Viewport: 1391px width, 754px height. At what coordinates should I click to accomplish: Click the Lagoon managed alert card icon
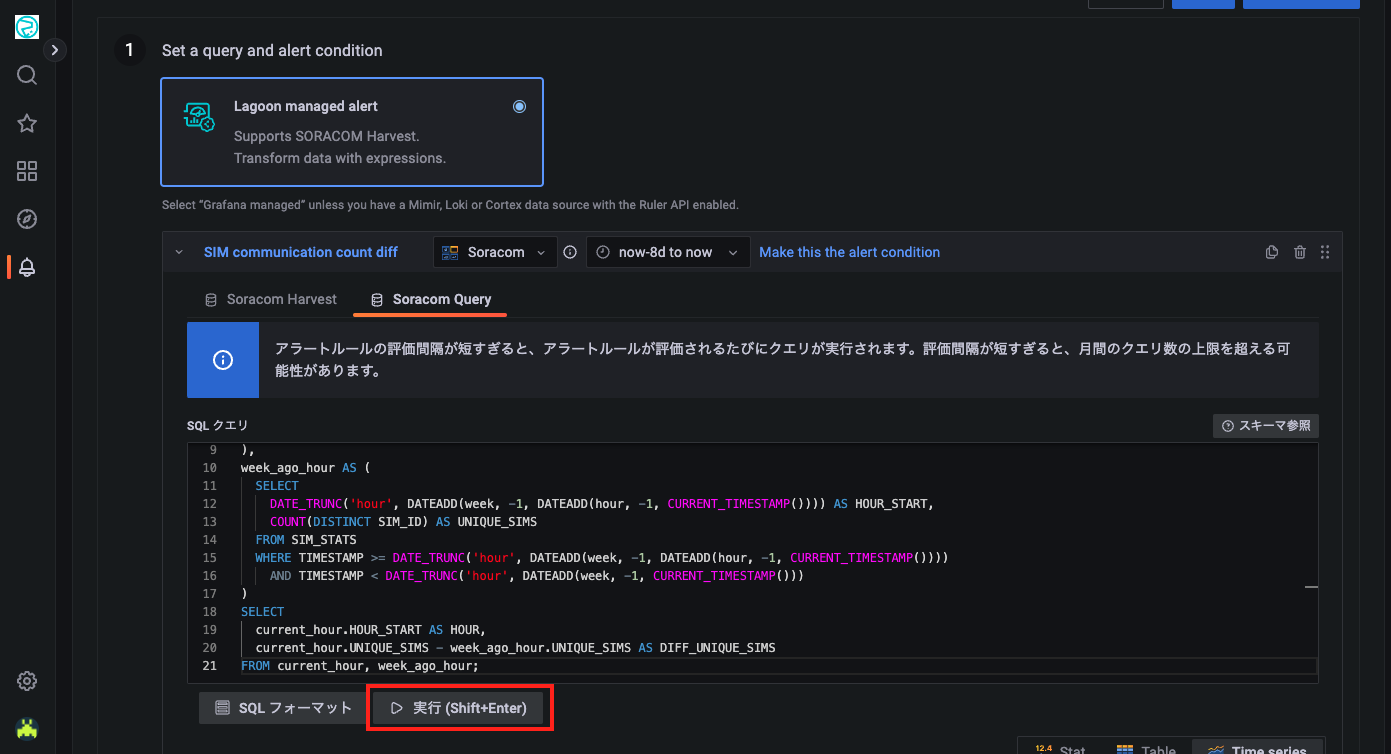[x=198, y=116]
